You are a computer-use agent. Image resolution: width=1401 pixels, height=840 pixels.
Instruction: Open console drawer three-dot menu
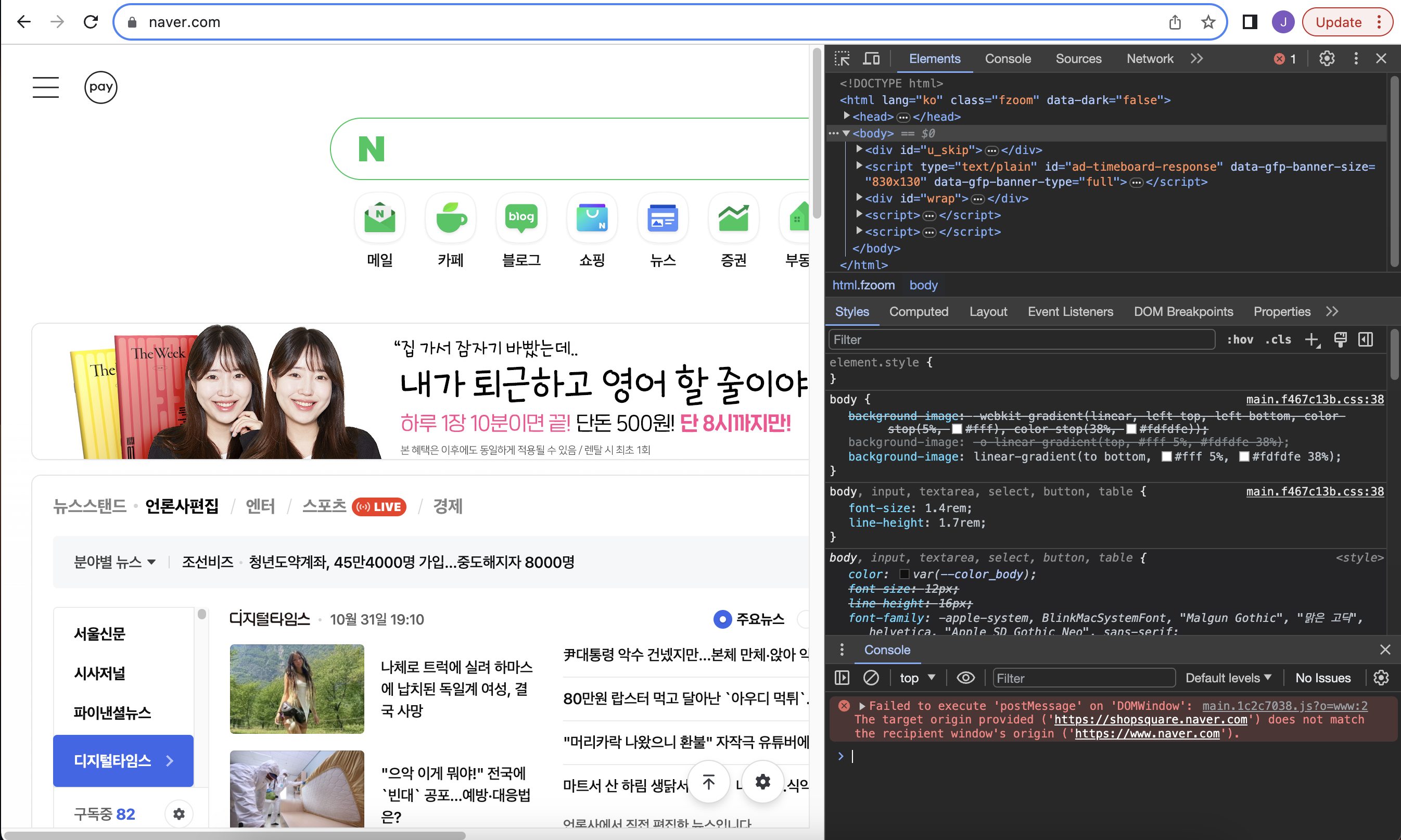point(842,649)
